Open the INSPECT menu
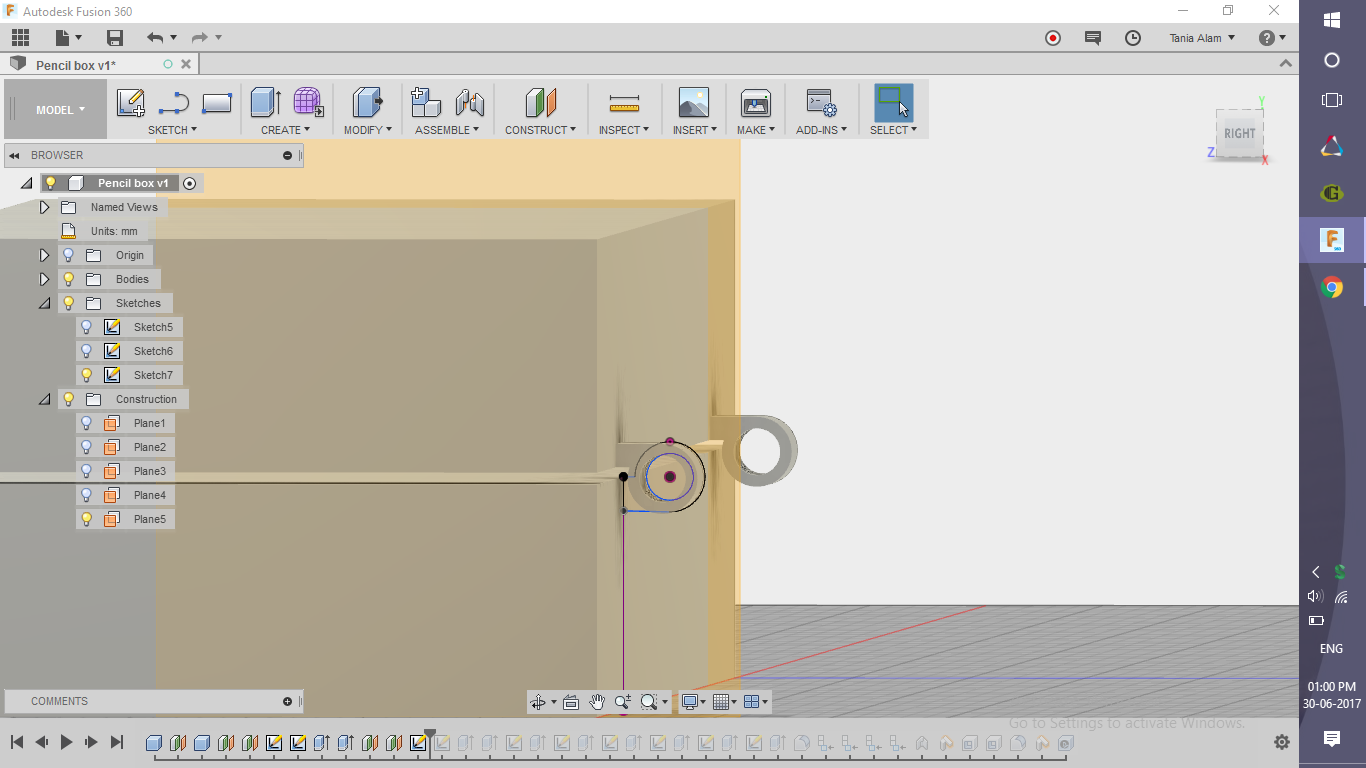 (x=624, y=130)
